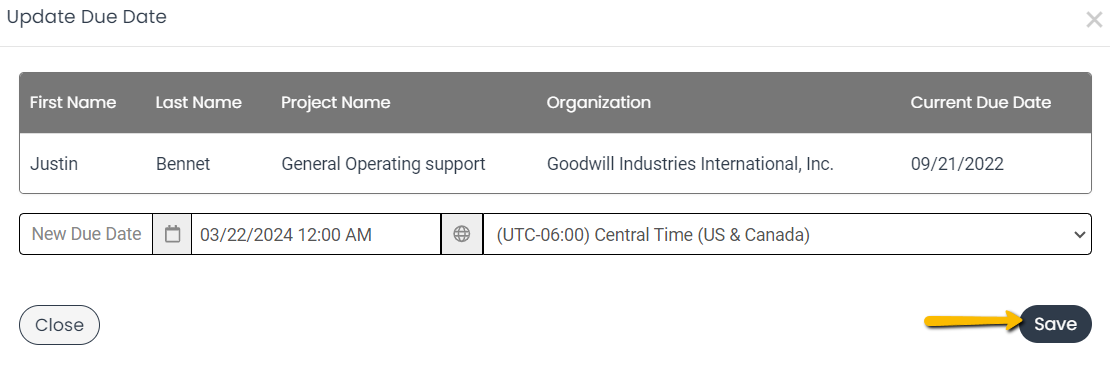Select the Goodwill Industries International, Inc. cell
Screen dimensions: 1110x369
690,164
